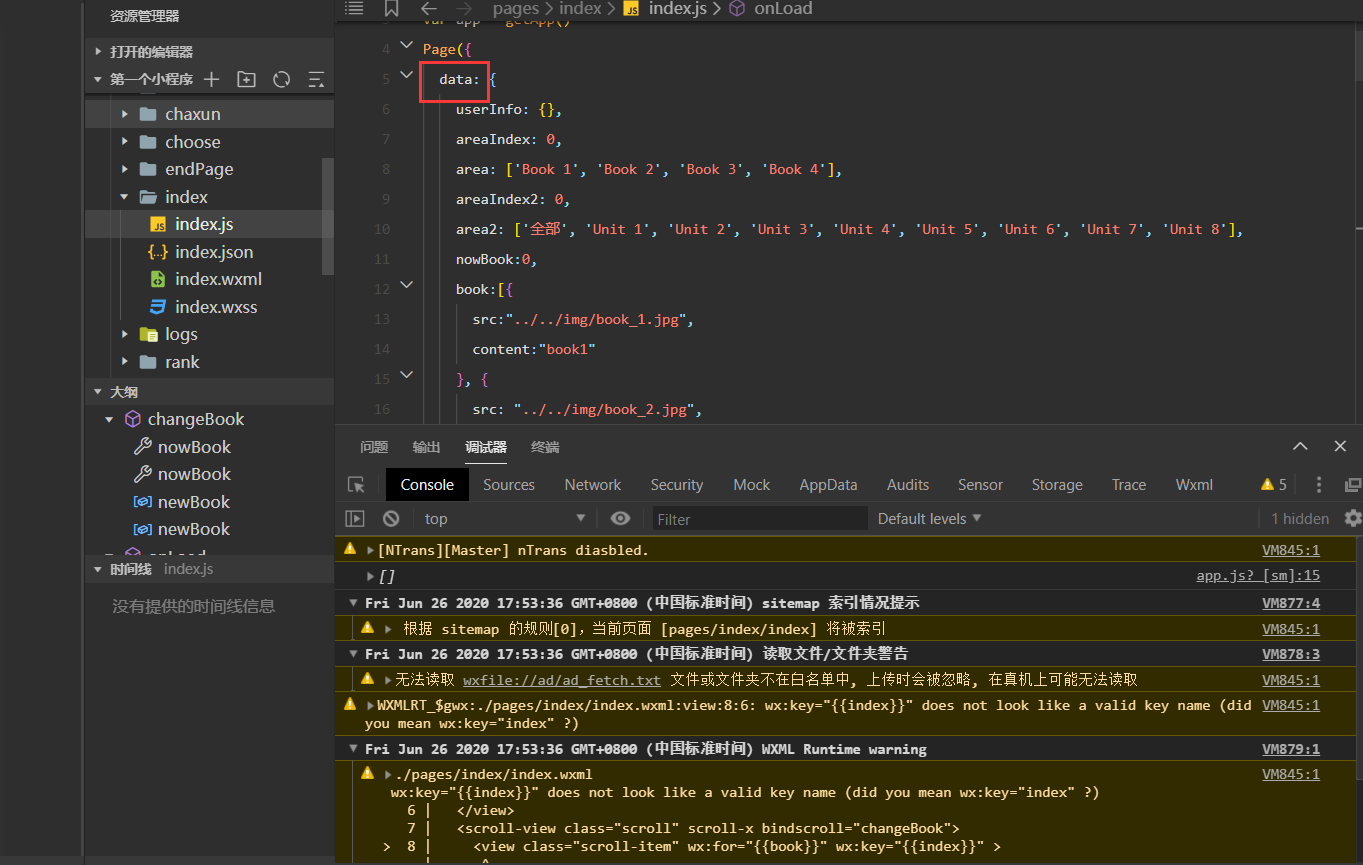Open the AppData devtools tab
Screen dimensions: 1363x865
click(x=828, y=485)
